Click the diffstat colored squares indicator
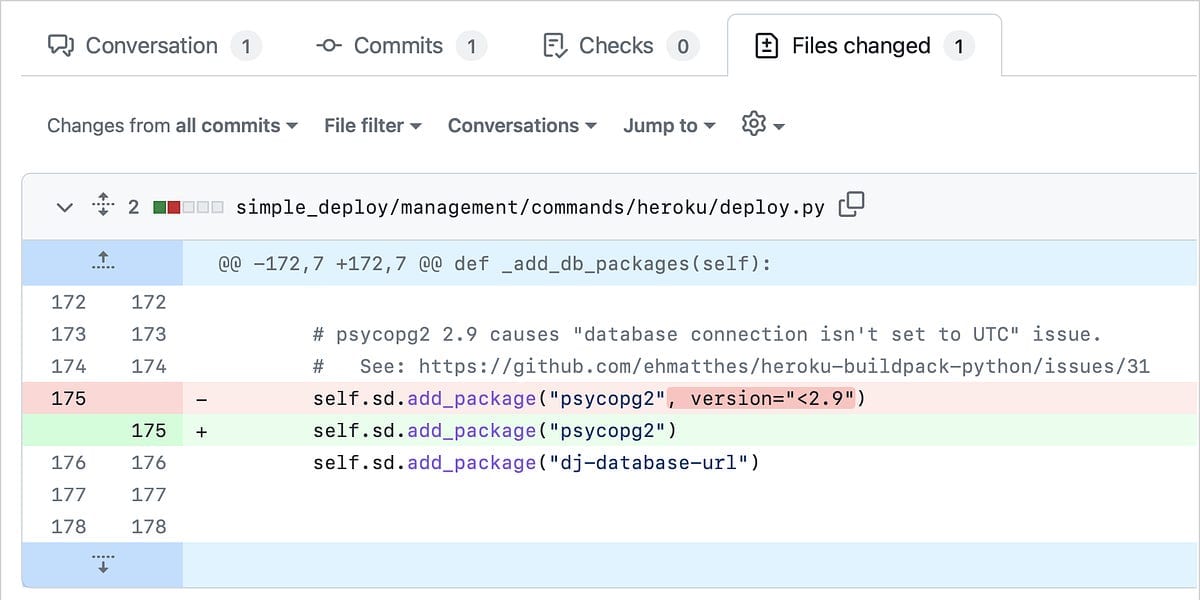 pyautogui.click(x=187, y=208)
